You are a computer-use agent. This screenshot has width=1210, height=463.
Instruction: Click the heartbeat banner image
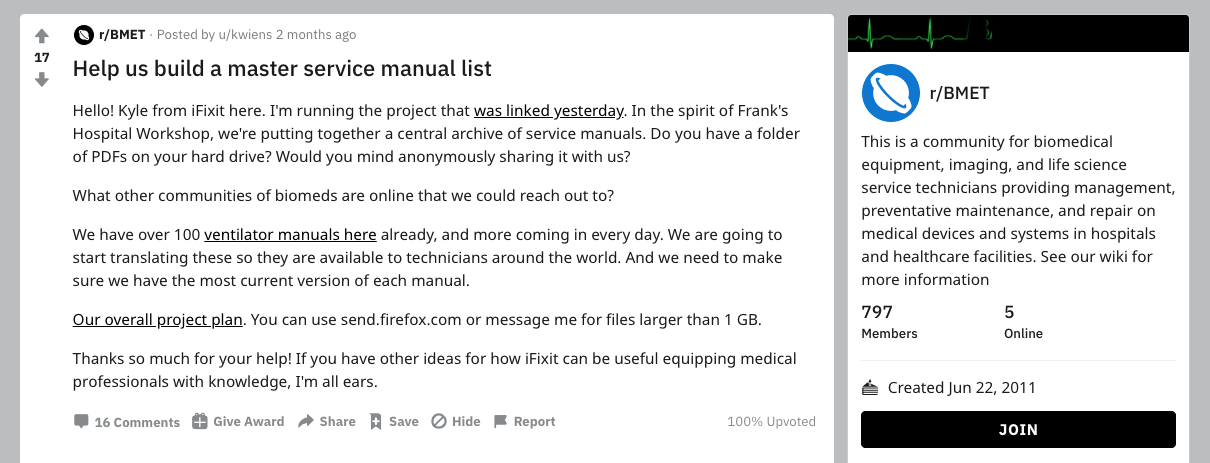click(x=1018, y=33)
